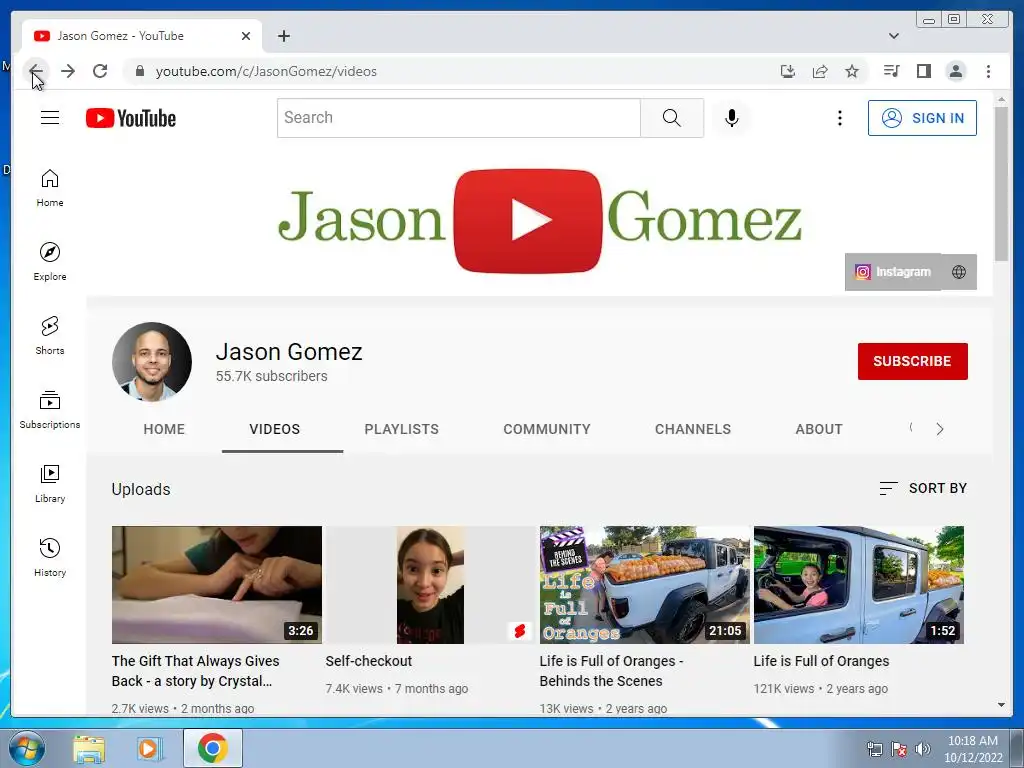Switch to the COMMUNITY tab

tap(547, 429)
